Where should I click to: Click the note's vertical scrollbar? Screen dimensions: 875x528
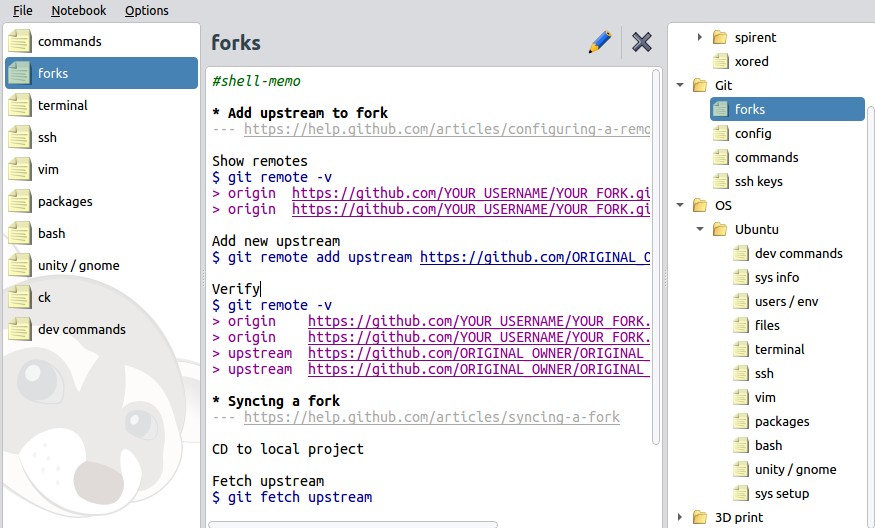656,257
